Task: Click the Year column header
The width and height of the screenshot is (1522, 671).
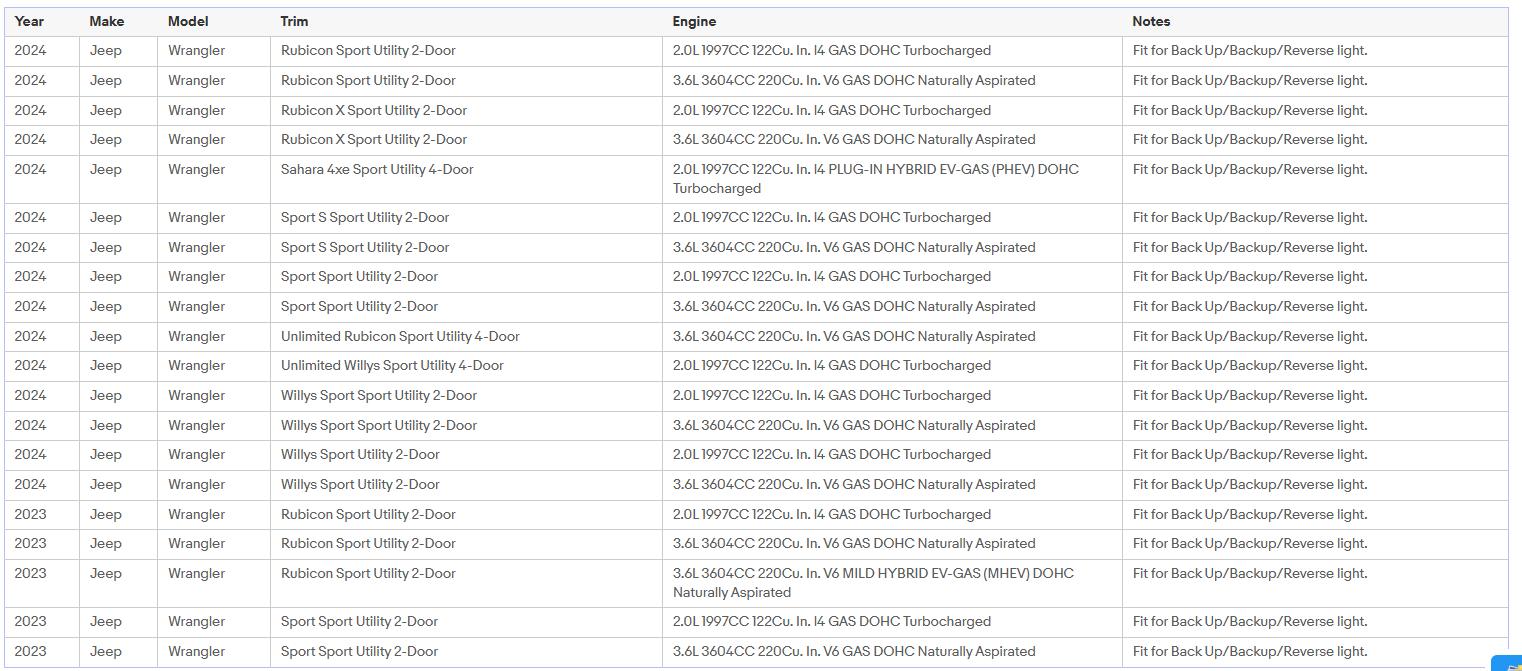Action: 29,21
